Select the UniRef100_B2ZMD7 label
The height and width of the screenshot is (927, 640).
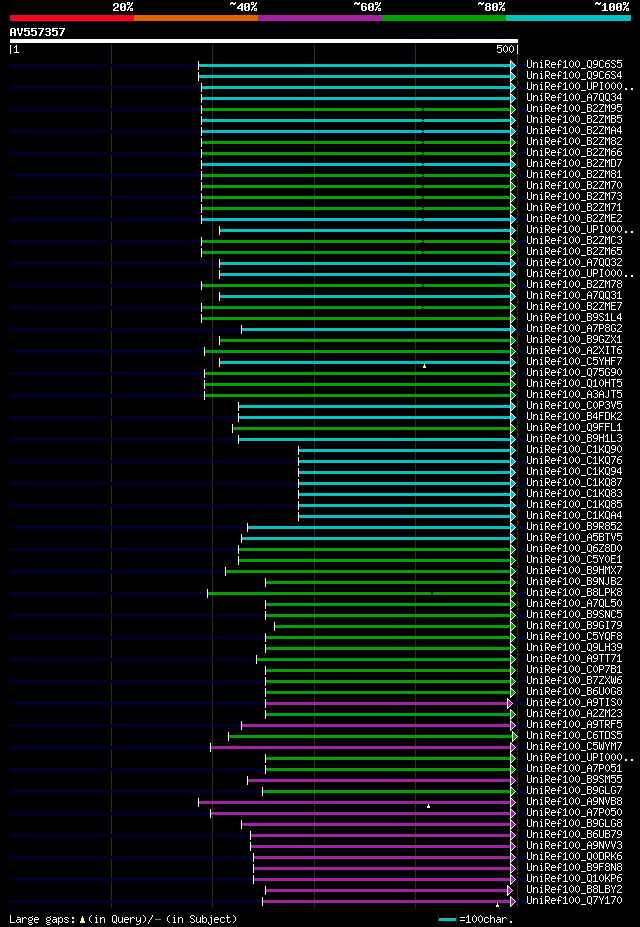574,164
